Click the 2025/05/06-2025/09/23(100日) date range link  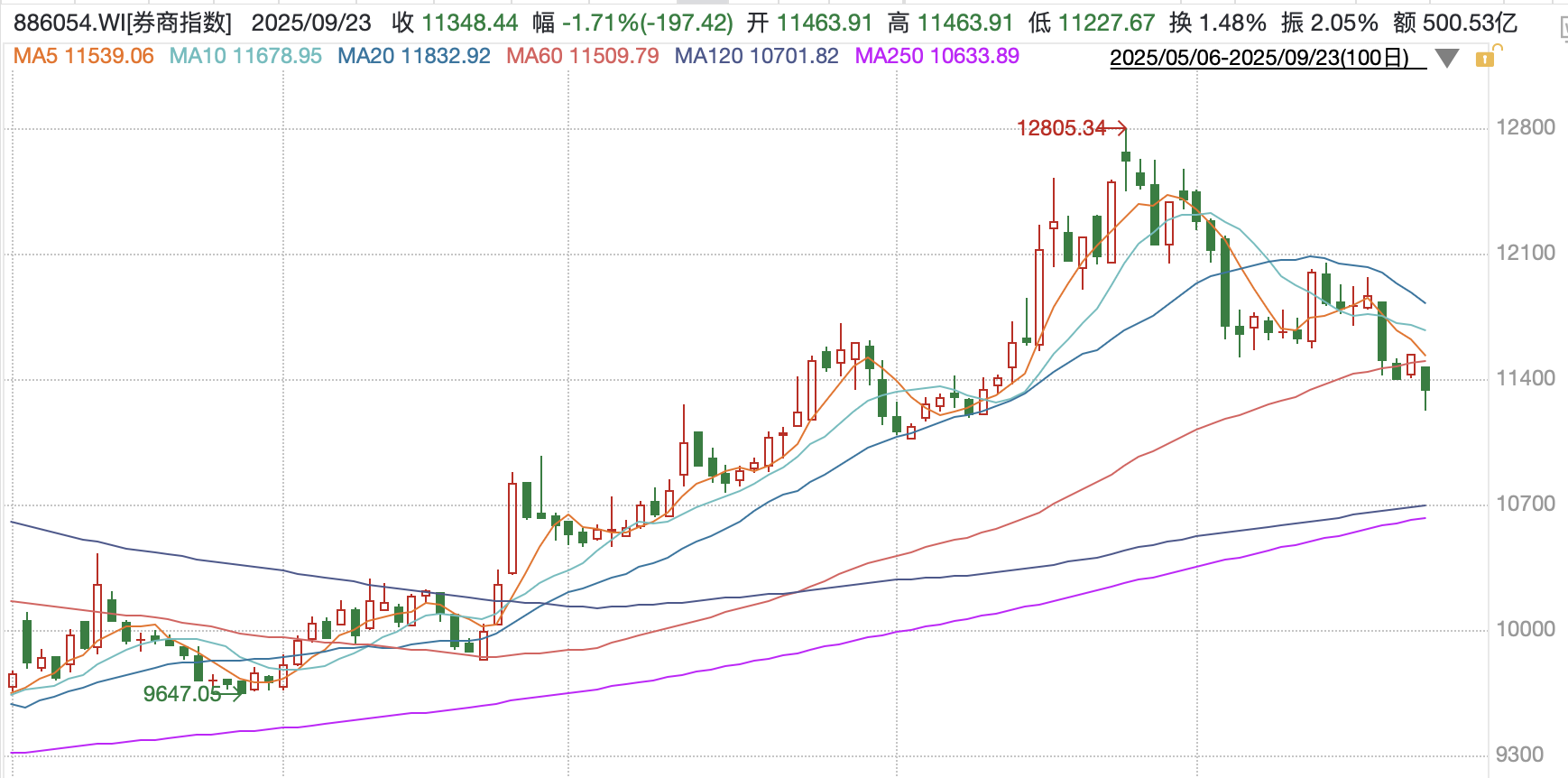pyautogui.click(x=1268, y=58)
